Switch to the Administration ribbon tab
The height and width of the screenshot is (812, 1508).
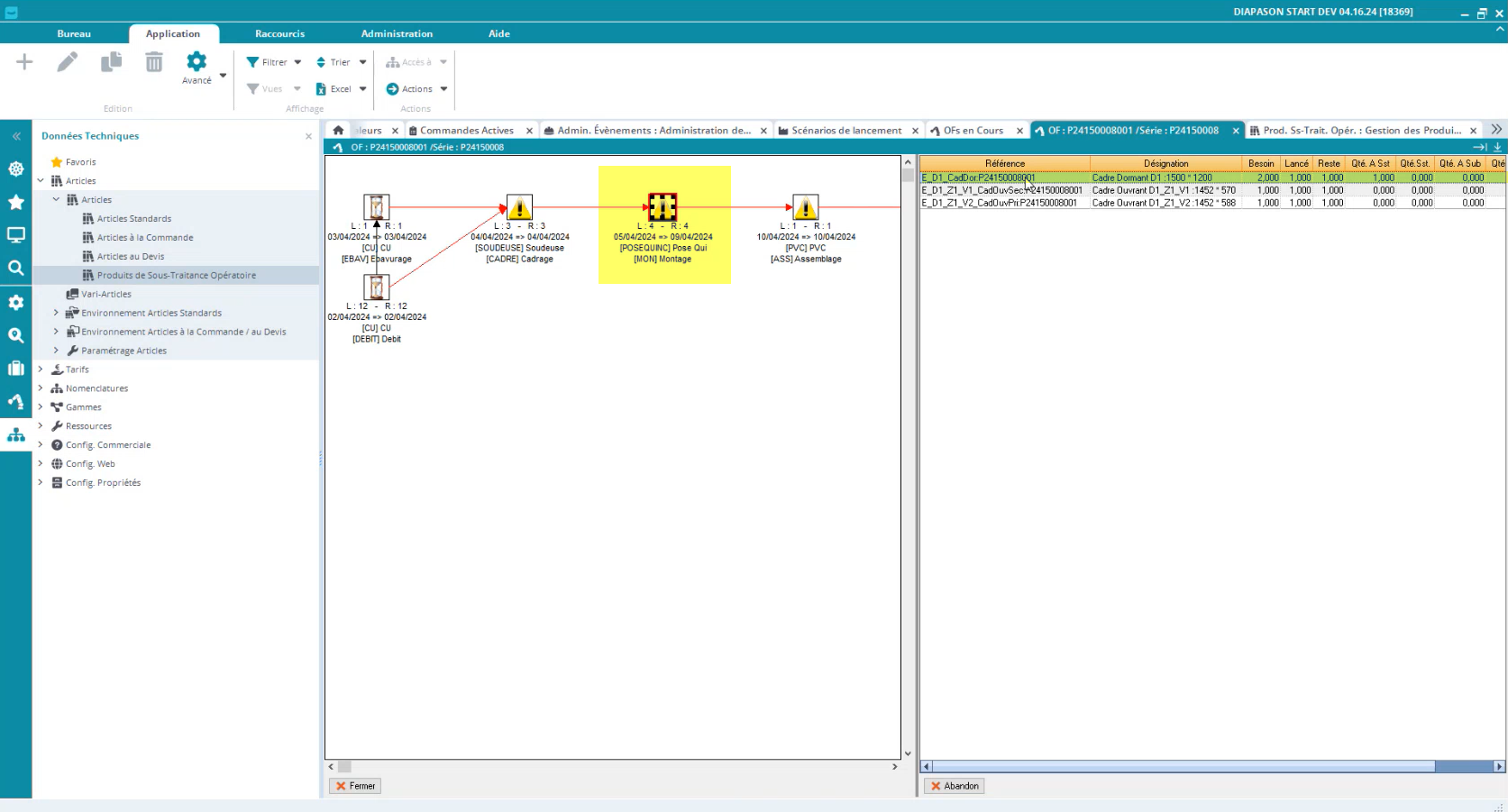click(397, 33)
